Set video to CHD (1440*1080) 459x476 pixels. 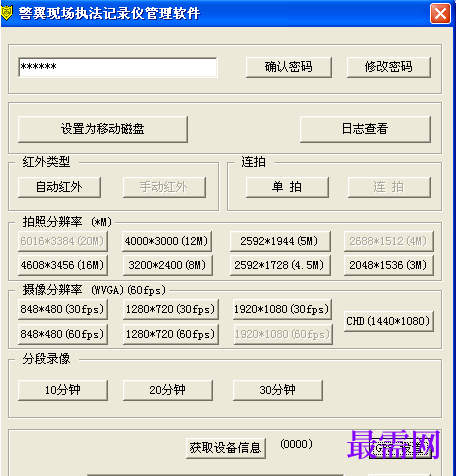[x=389, y=321]
